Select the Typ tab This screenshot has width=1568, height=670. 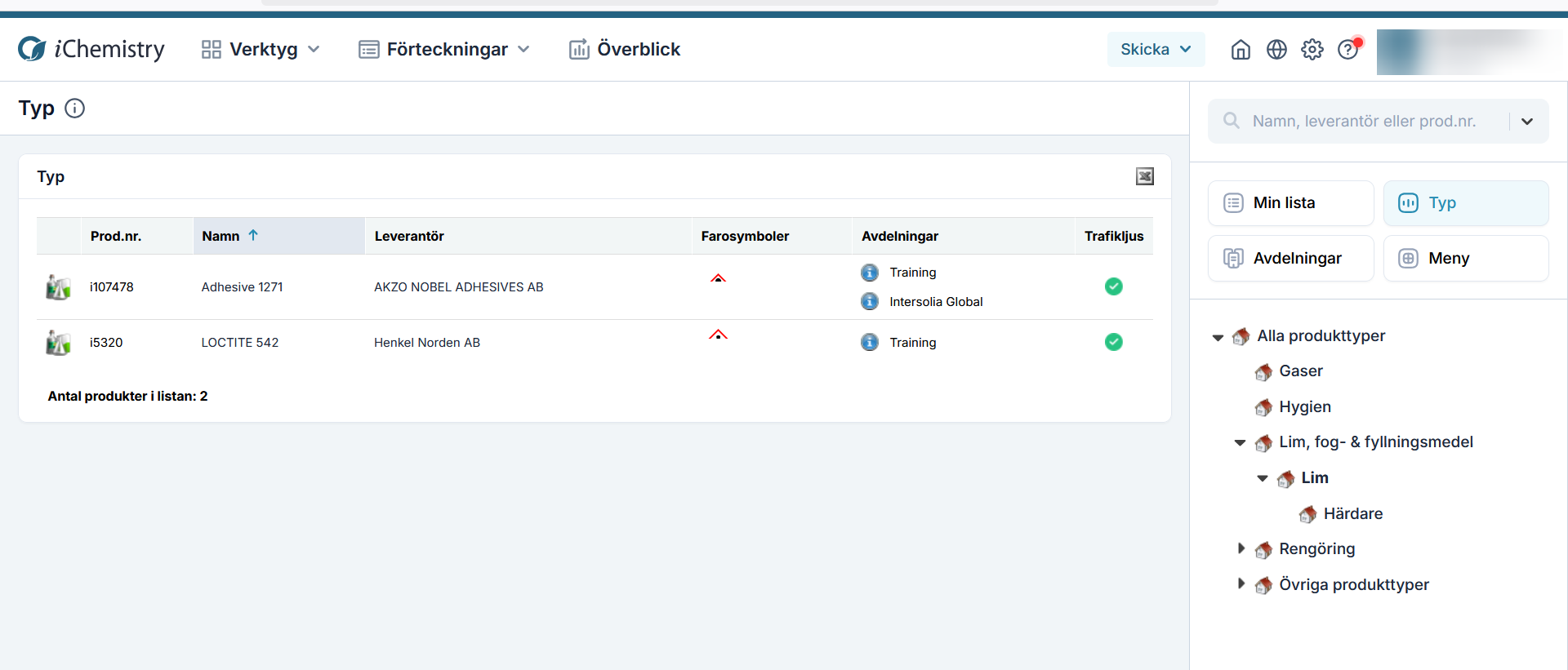pyautogui.click(x=1466, y=203)
